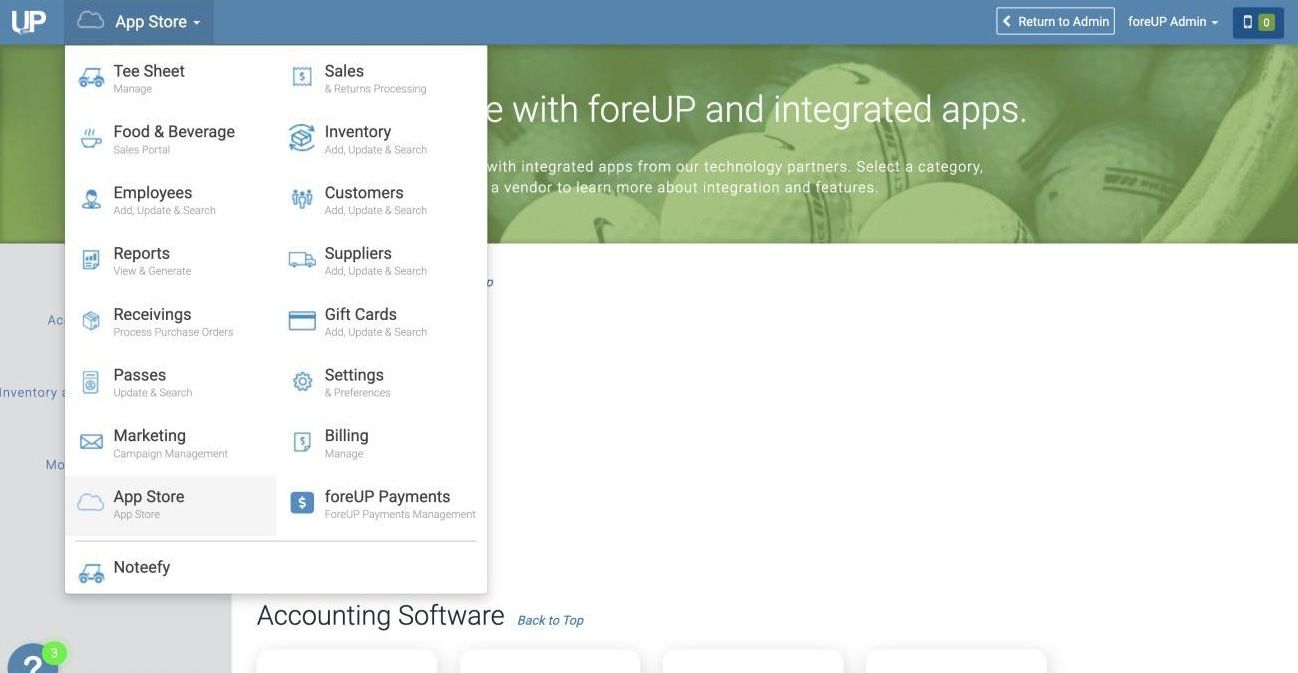Click the Noteefy golf cart icon

(x=91, y=573)
